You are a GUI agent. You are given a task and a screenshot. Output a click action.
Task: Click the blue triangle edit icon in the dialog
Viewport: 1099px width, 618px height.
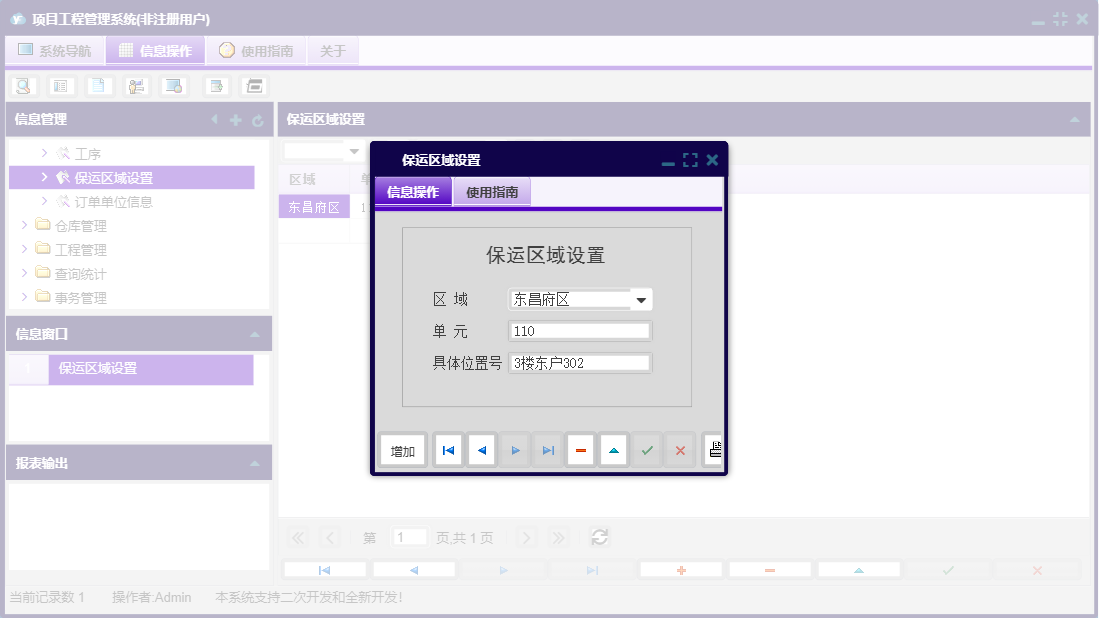(613, 449)
